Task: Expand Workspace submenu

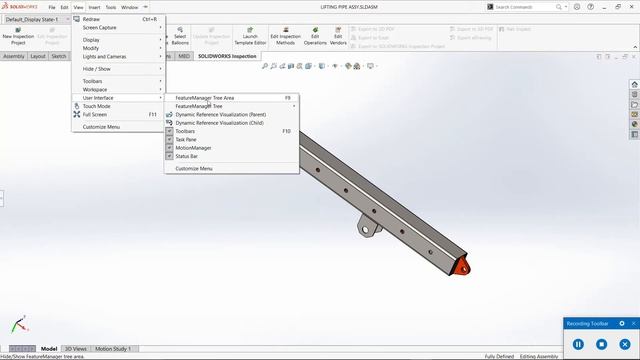Action: 118,89
